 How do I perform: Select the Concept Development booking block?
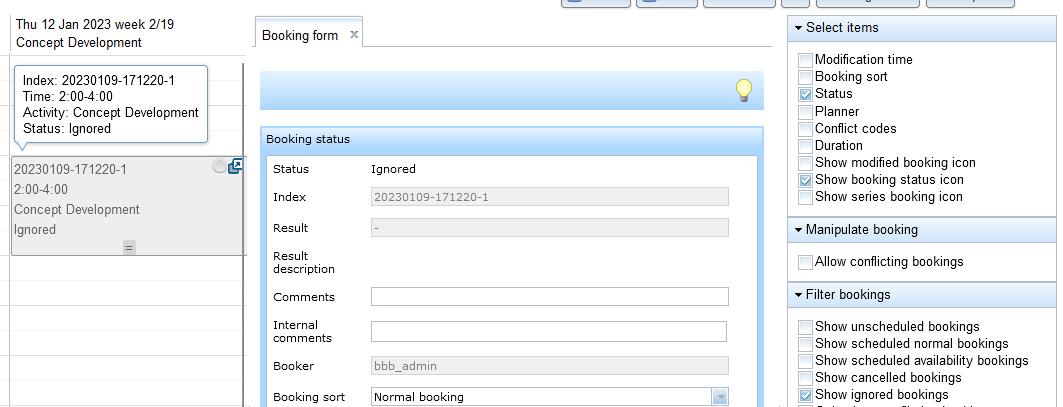pos(128,206)
